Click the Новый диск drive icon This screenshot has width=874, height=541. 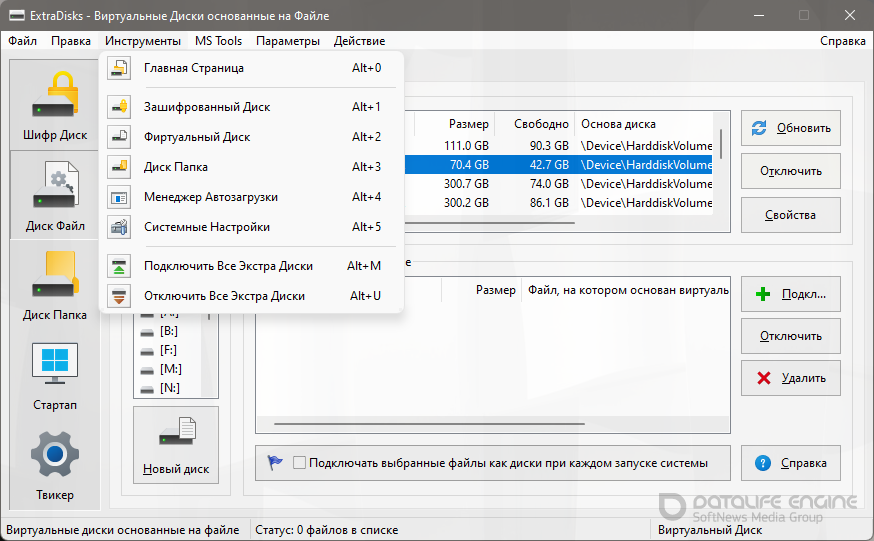click(x=177, y=432)
